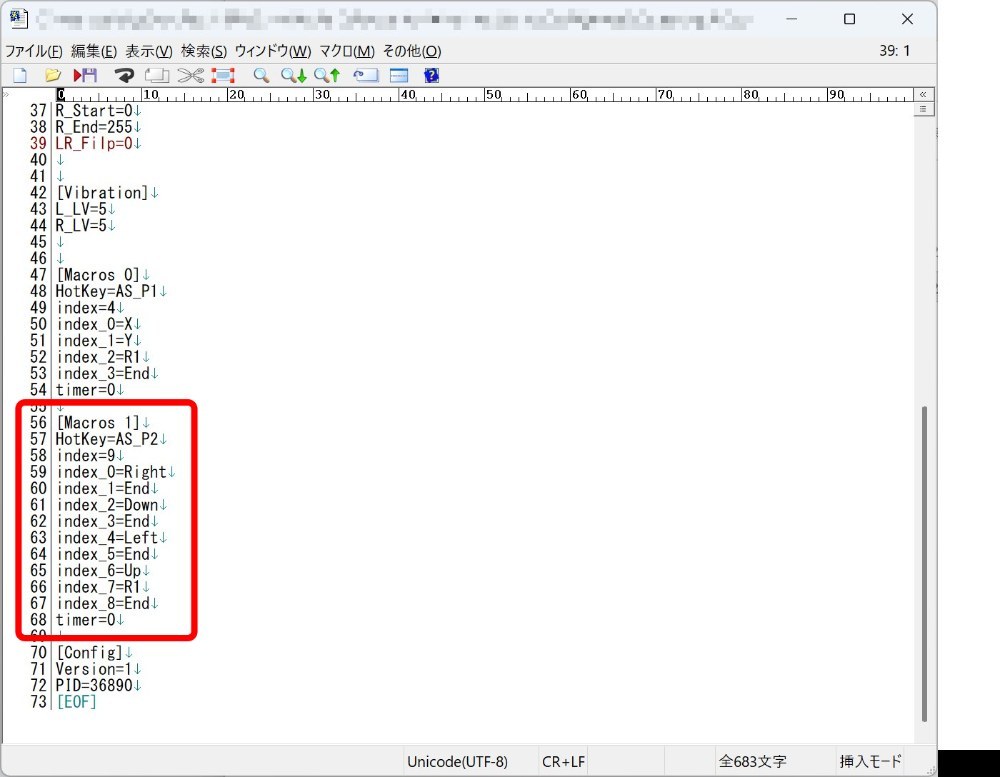Click the line index_2=Down
1000x777 pixels.
click(107, 505)
